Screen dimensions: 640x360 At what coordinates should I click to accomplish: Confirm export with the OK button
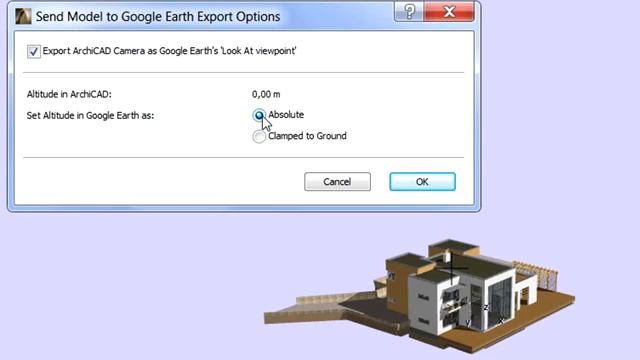(x=422, y=182)
